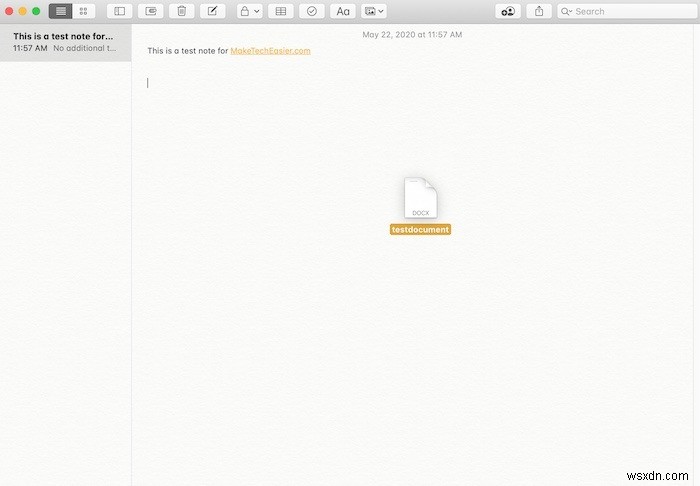This screenshot has height=486, width=700.
Task: Click the testdocument file name label
Action: 420,229
